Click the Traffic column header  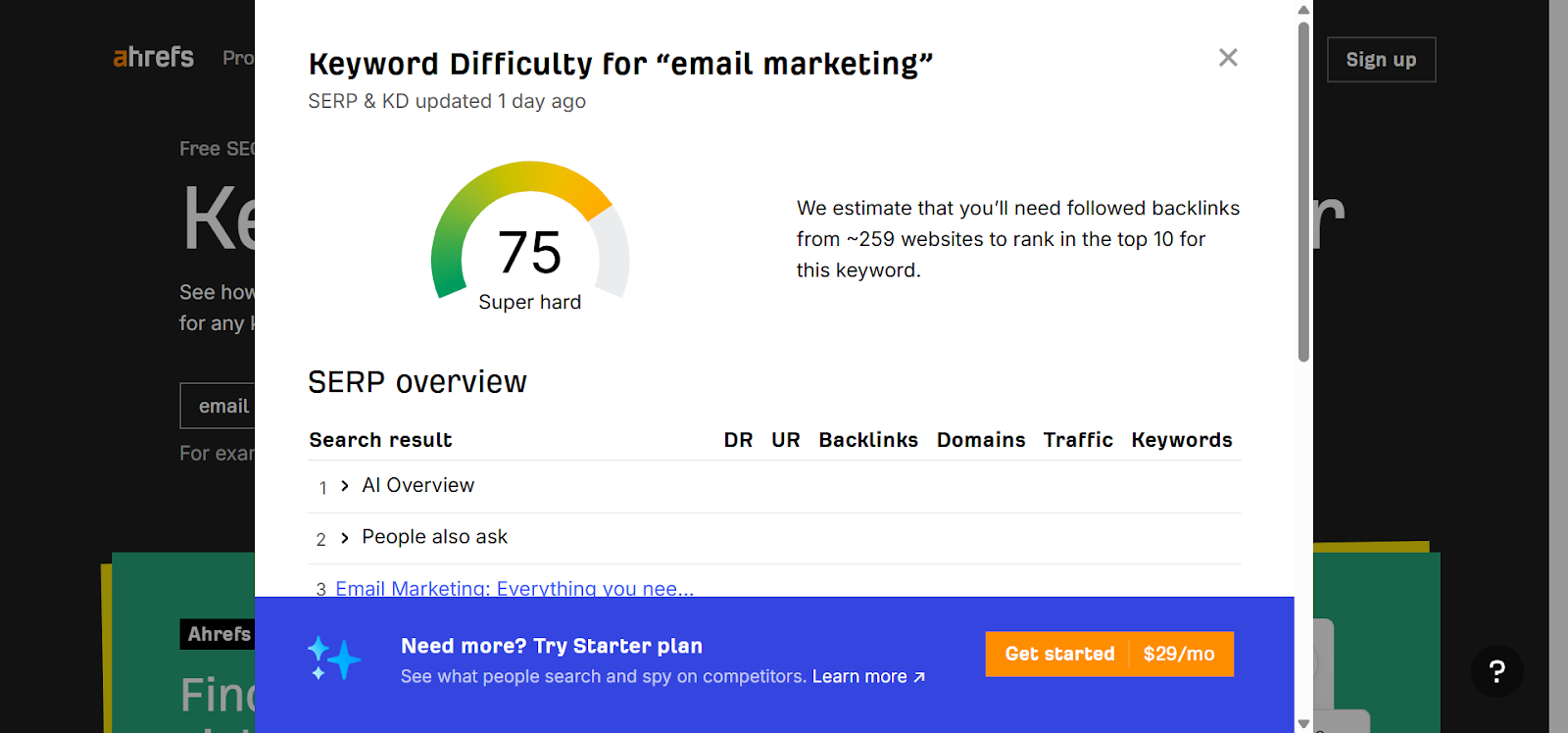(1077, 440)
